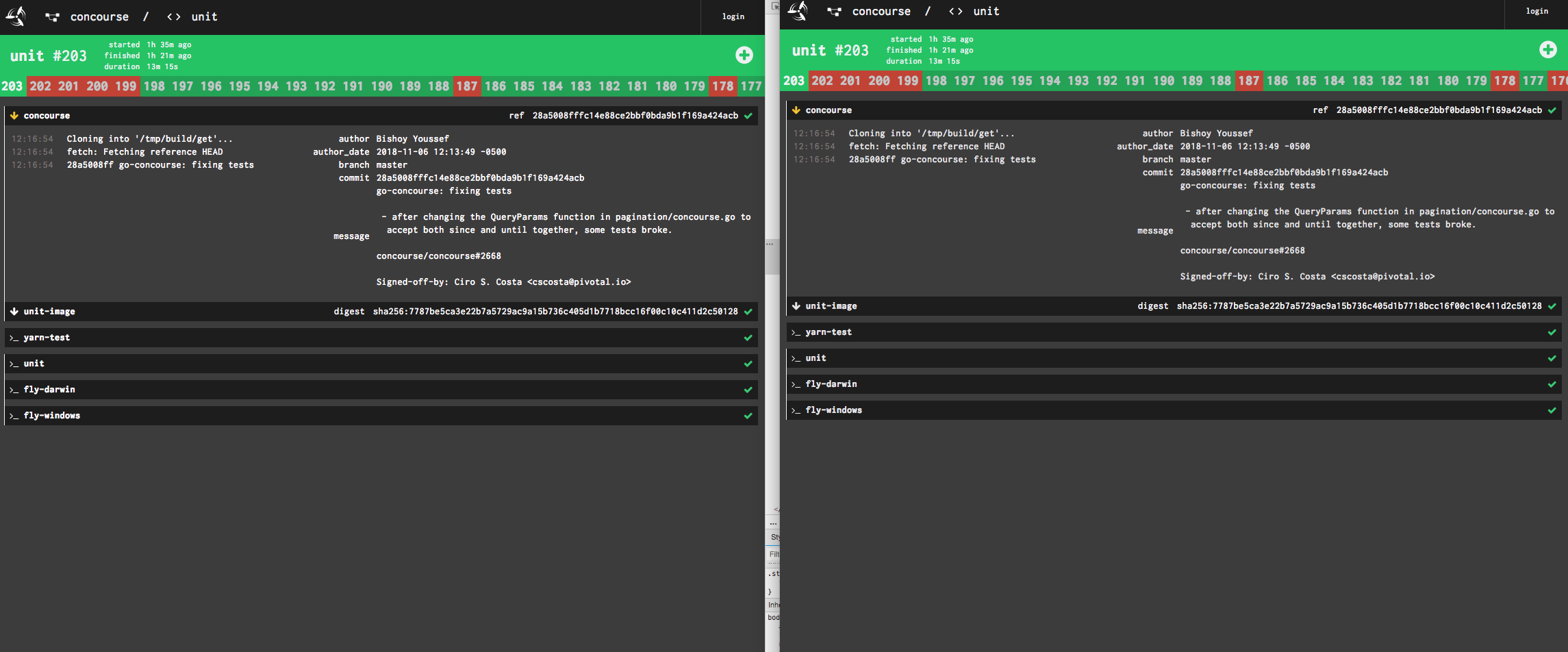The image size is (1568, 652).
Task: Trigger a new build with the plus icon
Action: click(x=744, y=55)
